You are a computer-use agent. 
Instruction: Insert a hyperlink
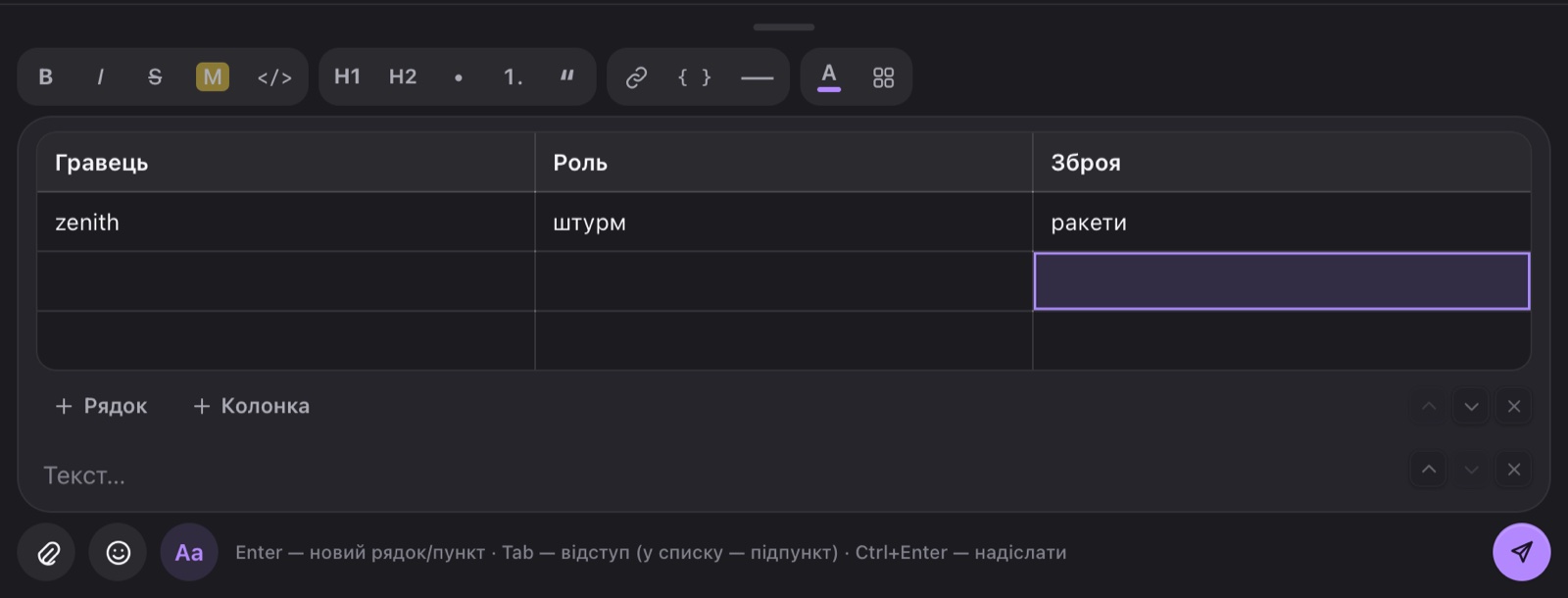[x=637, y=76]
